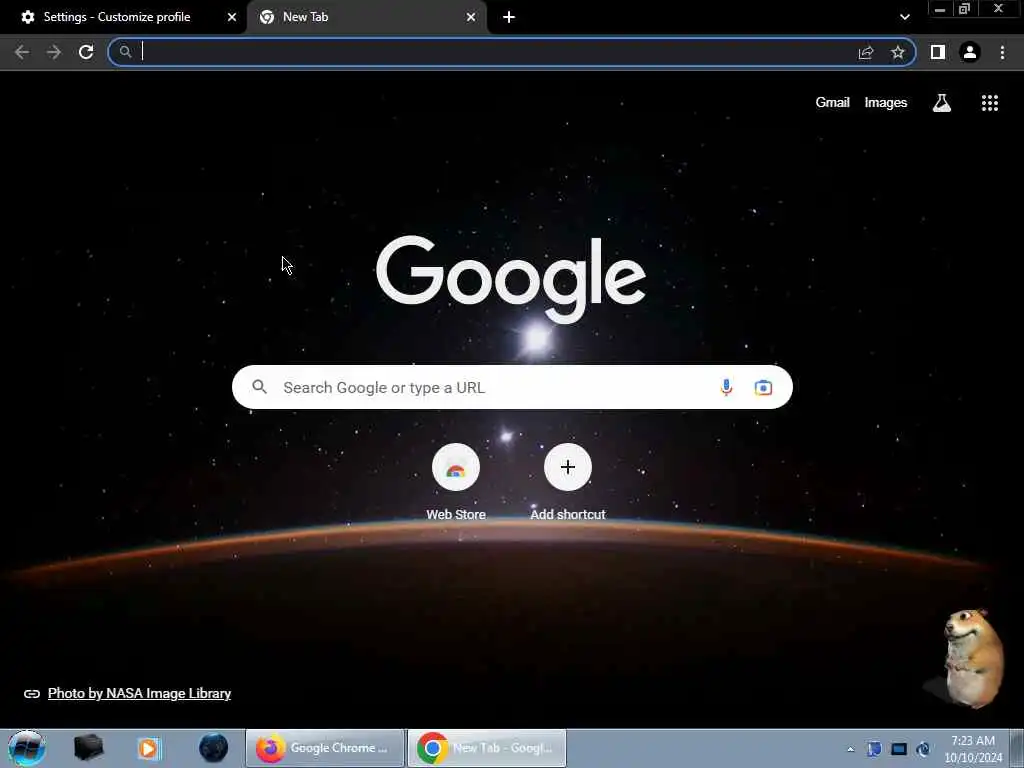Open the blue monitor tray icon
This screenshot has width=1024, height=768.
point(899,749)
